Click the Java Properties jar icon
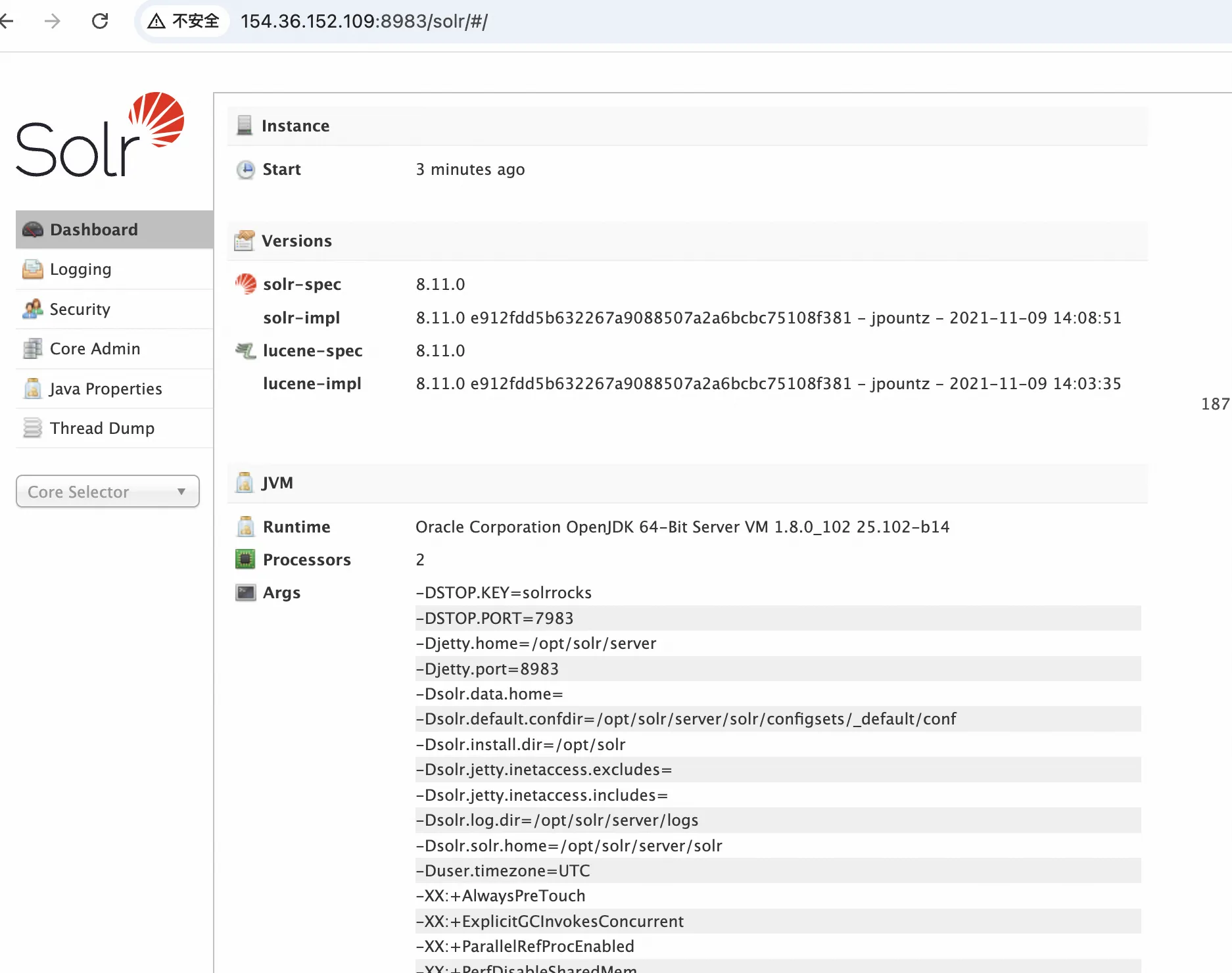1232x973 pixels. click(x=32, y=389)
